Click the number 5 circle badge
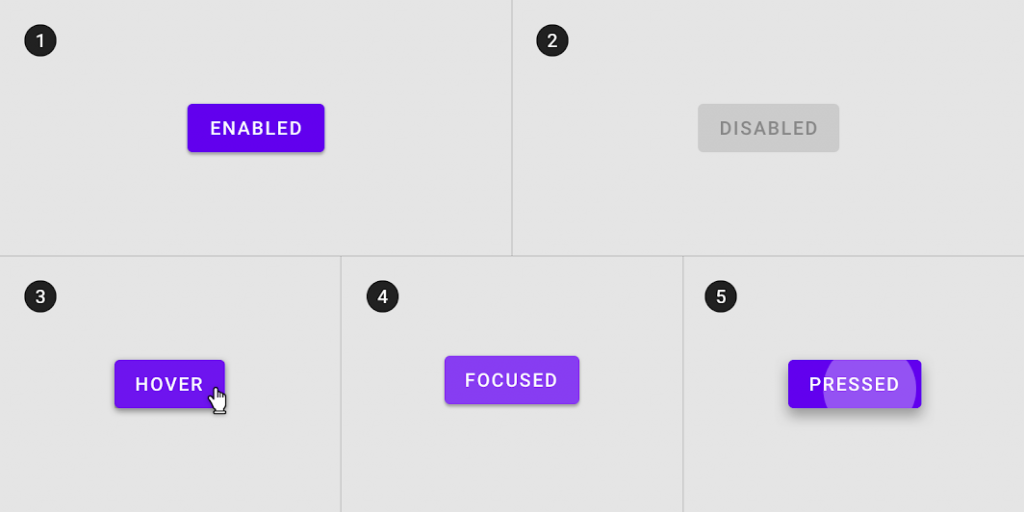 (x=721, y=296)
